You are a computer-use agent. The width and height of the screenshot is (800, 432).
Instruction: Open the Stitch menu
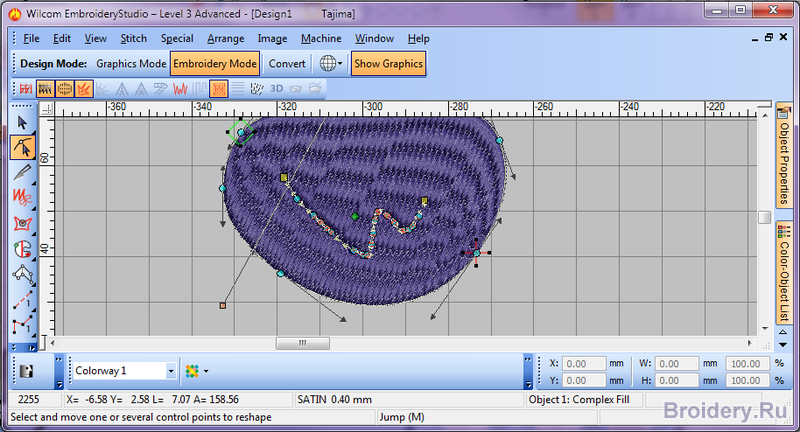[x=133, y=38]
